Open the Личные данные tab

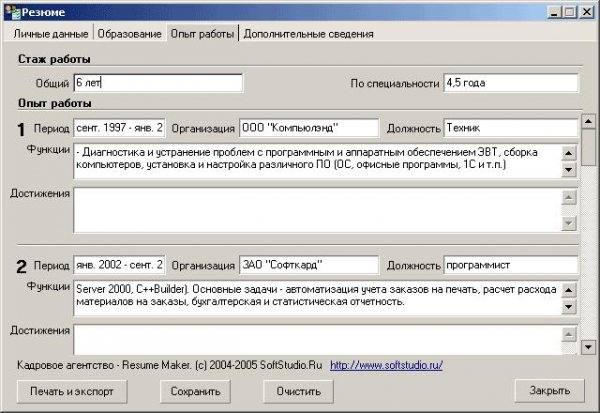point(41,34)
